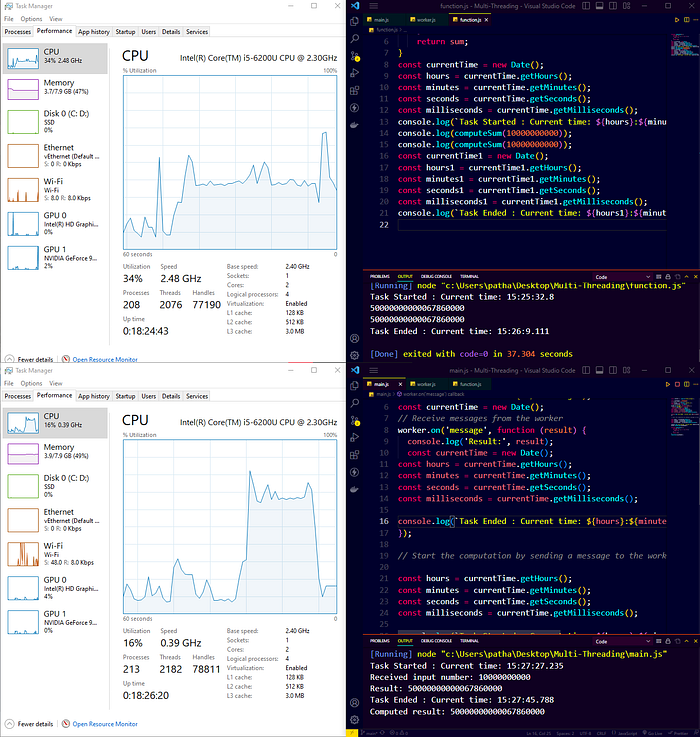Screen dimensions: 700x737
Task: Open Run and Debug in main.js VS Code window
Action: 355,437
